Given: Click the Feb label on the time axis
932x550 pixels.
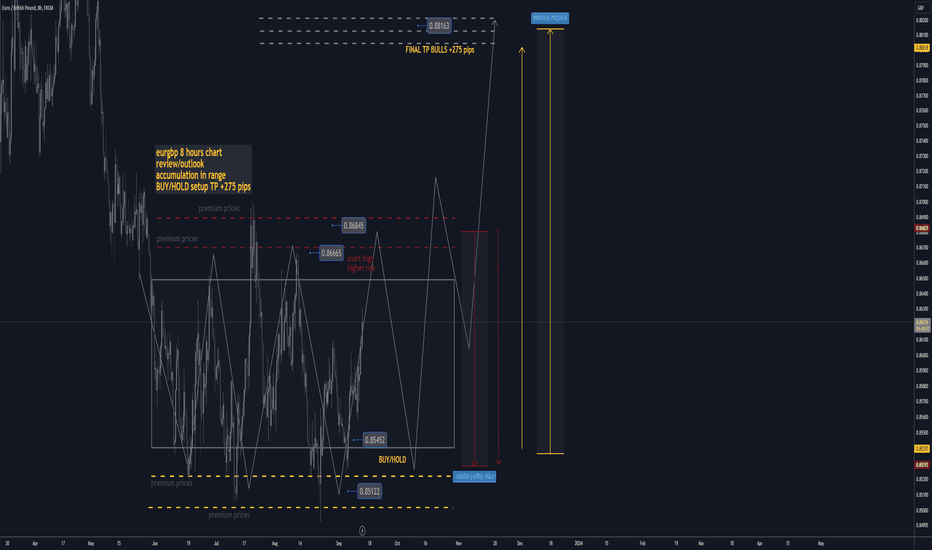Looking at the screenshot, I should pos(643,543).
